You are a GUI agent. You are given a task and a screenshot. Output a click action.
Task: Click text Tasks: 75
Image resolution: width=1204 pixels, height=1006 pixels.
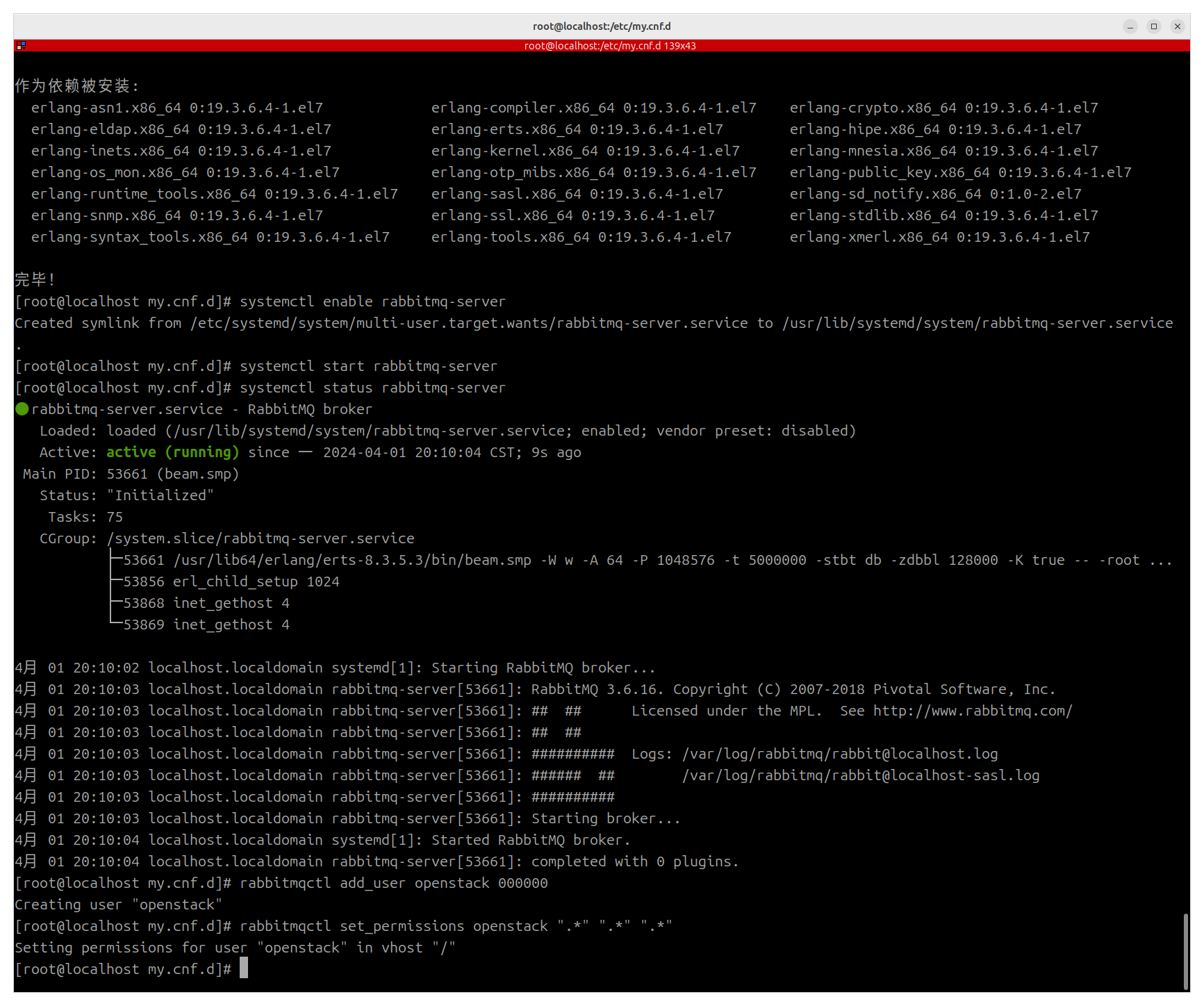(x=85, y=518)
